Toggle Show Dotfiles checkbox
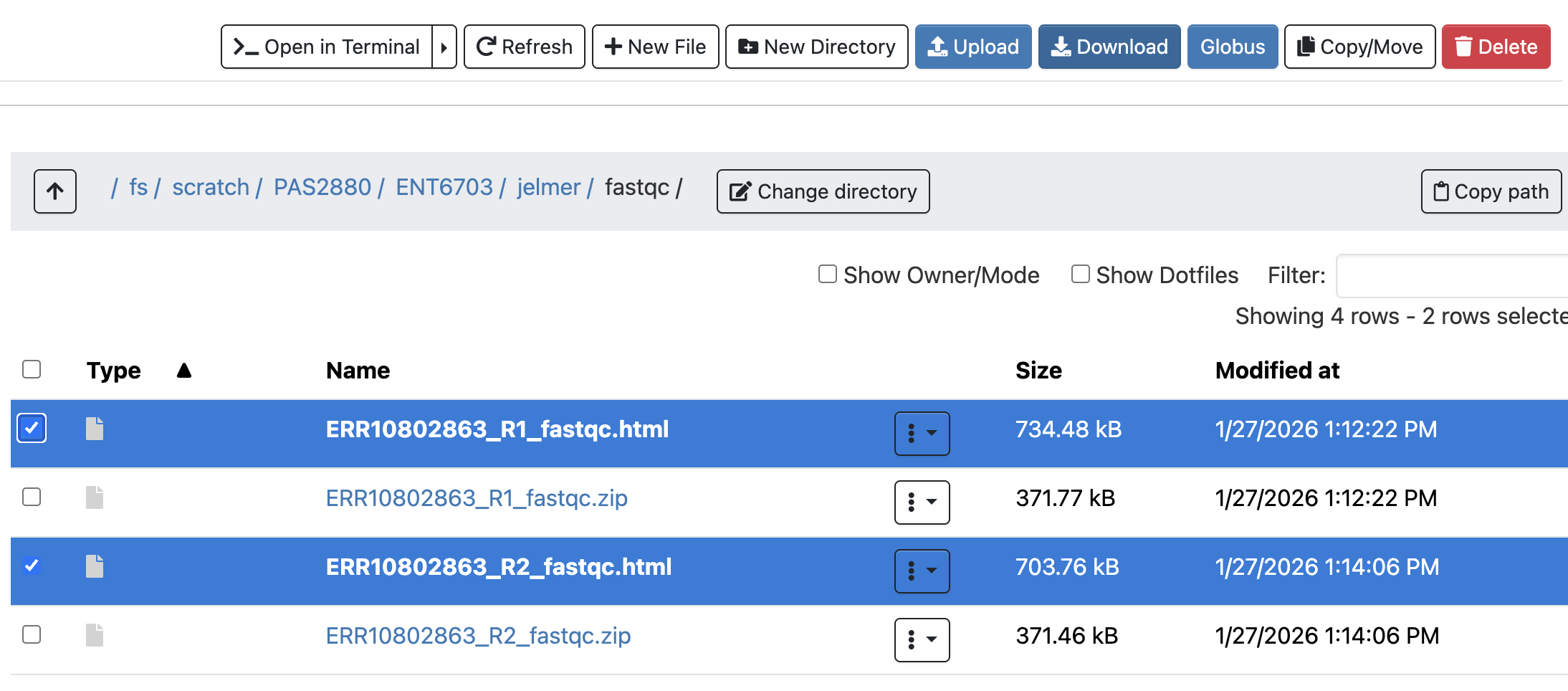This screenshot has height=691, width=1568. tap(1080, 275)
